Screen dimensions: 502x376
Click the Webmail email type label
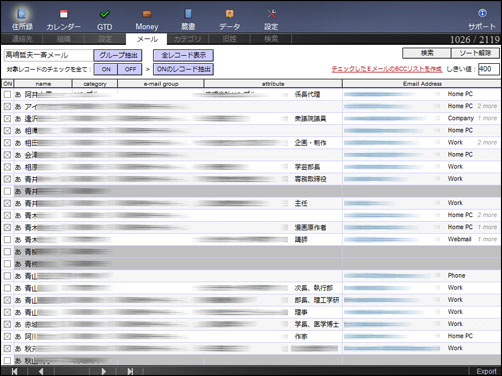point(459,239)
